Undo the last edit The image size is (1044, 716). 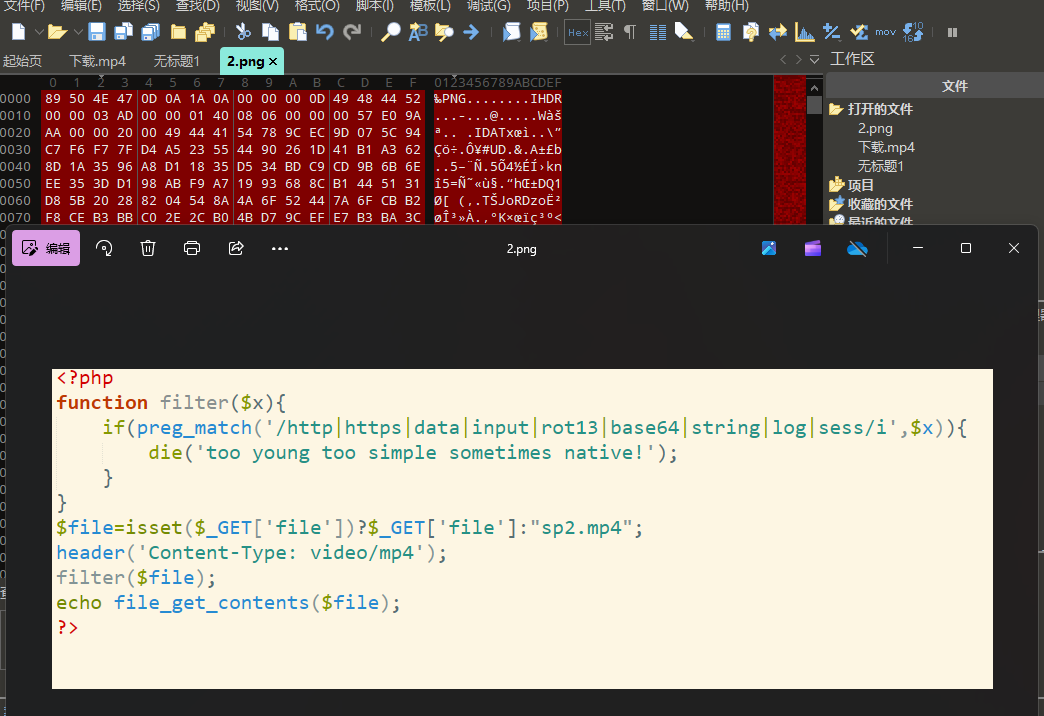pyautogui.click(x=325, y=31)
